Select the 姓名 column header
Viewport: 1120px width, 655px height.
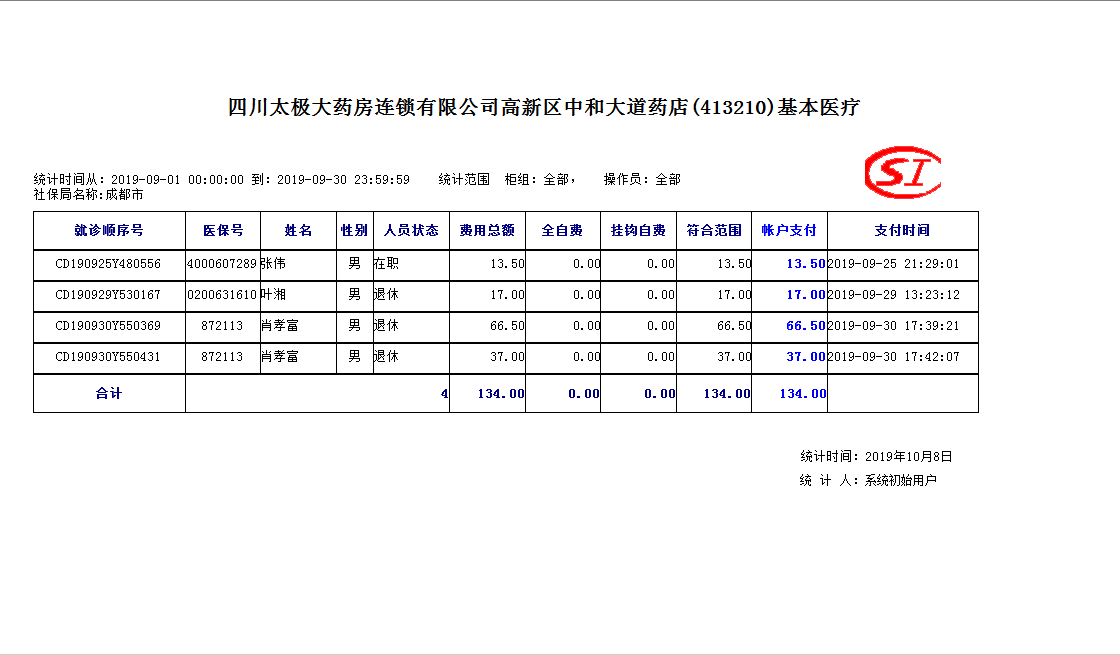tap(299, 231)
